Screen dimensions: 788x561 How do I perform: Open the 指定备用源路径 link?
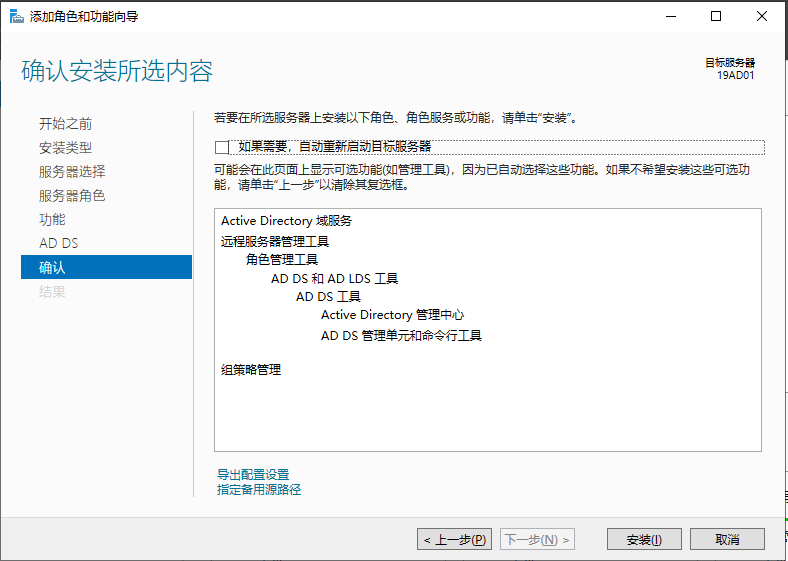click(259, 489)
